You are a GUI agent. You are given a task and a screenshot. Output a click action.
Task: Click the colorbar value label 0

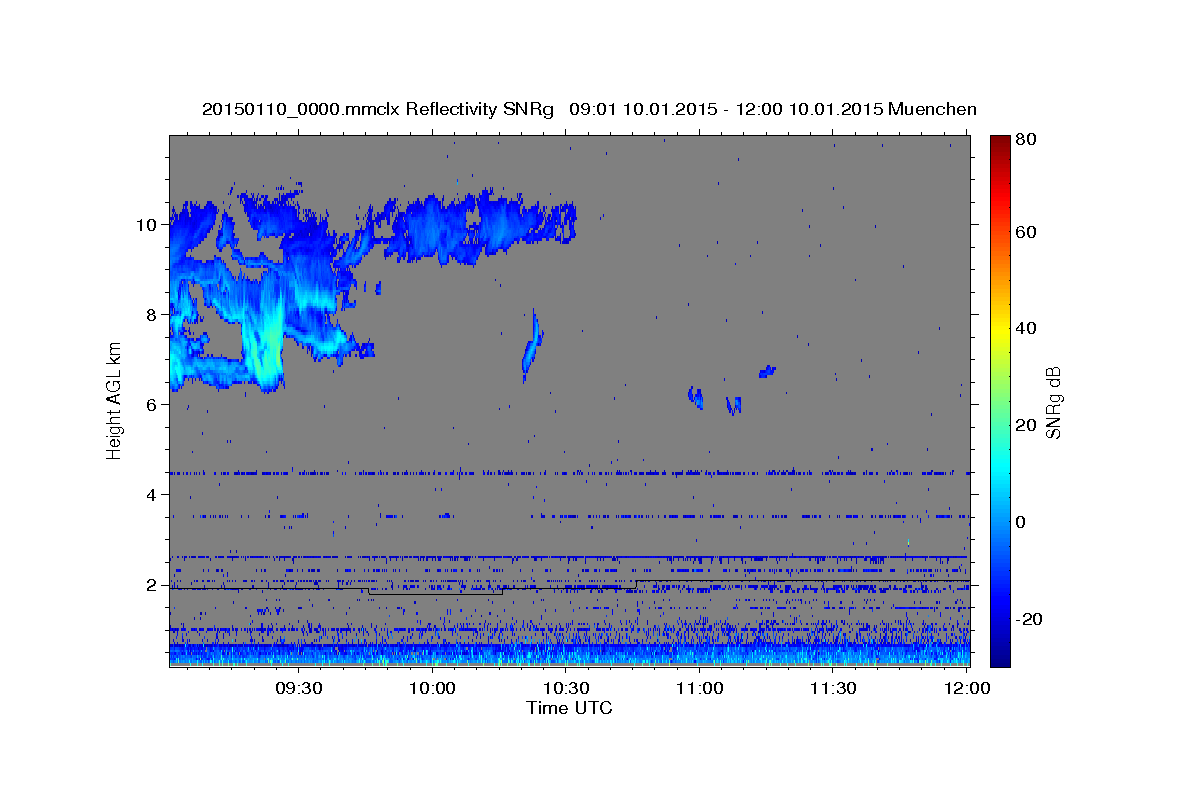pyautogui.click(x=1021, y=522)
